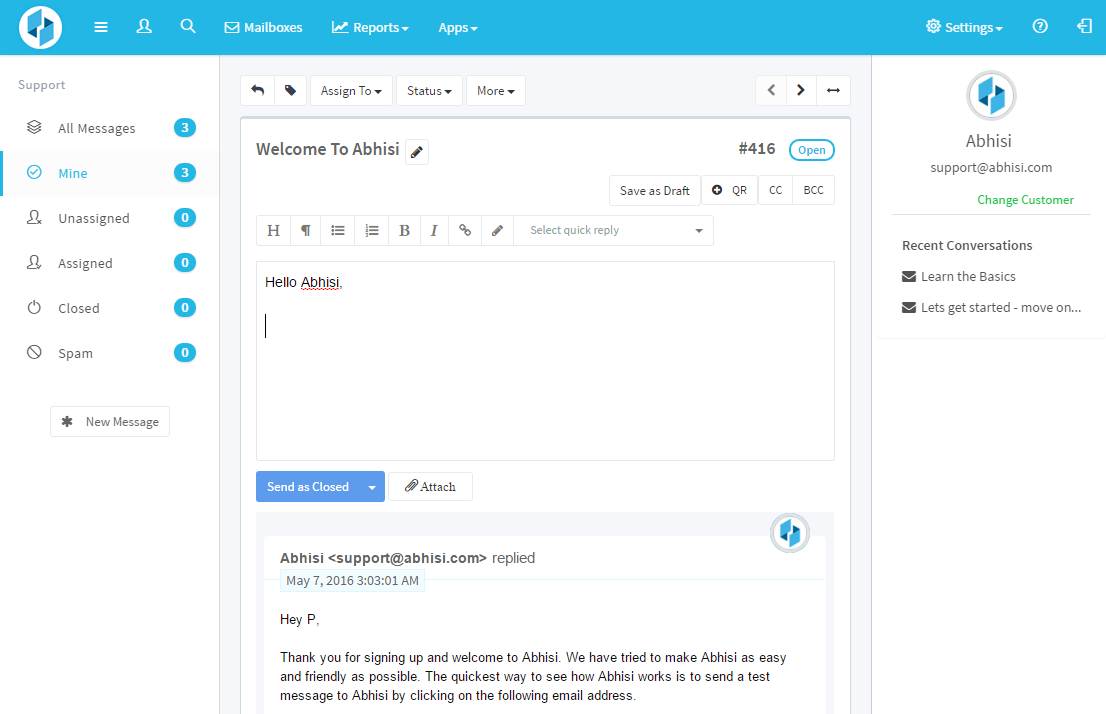Click the Abhisi customer avatar in right panel
This screenshot has width=1106, height=714.
tap(991, 96)
